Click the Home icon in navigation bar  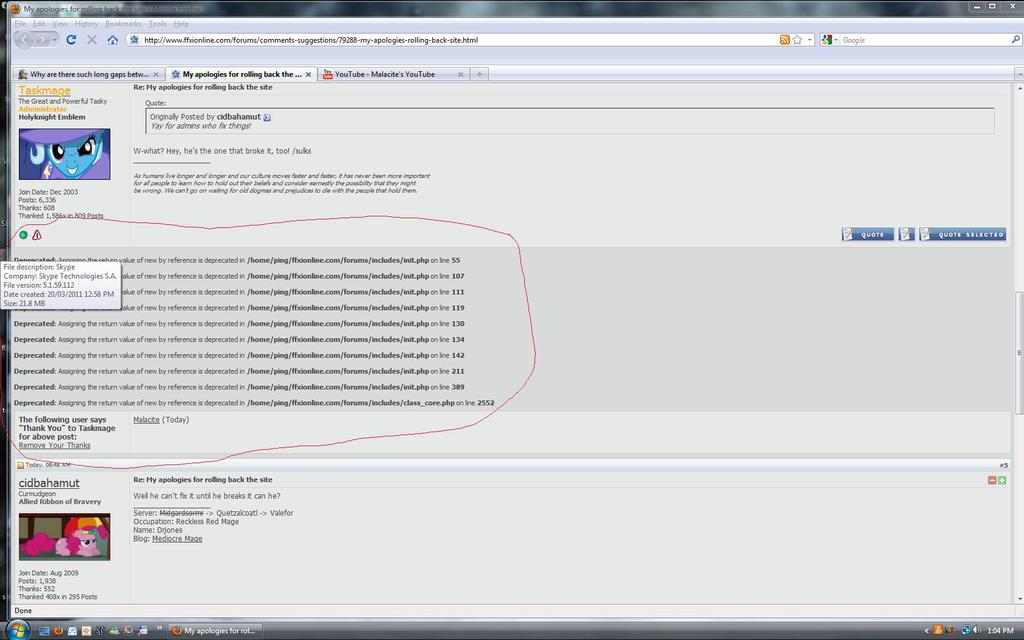112,40
